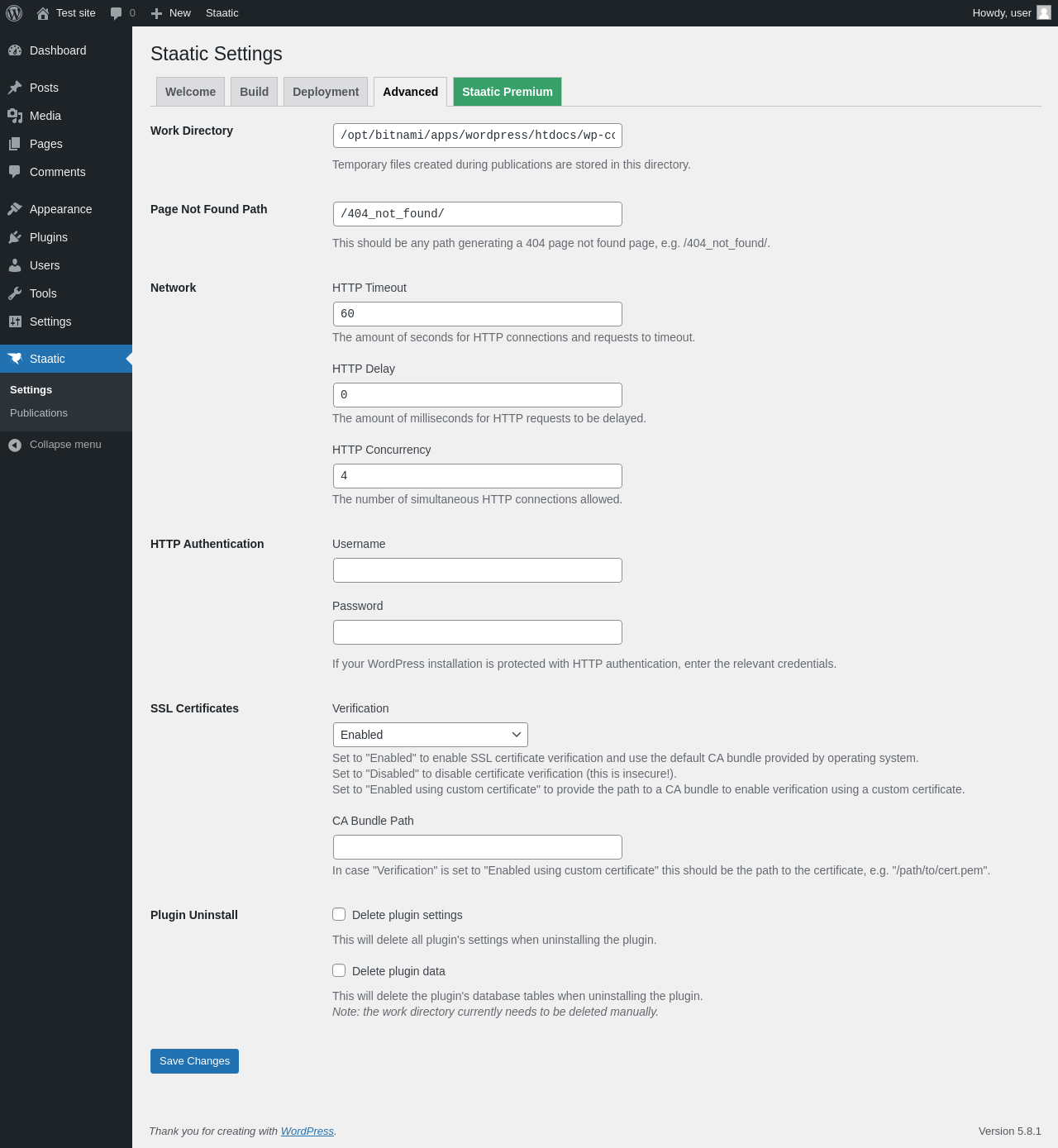This screenshot has width=1058, height=1148.
Task: Click the HTTP Authentication Password field
Action: pyautogui.click(x=478, y=632)
